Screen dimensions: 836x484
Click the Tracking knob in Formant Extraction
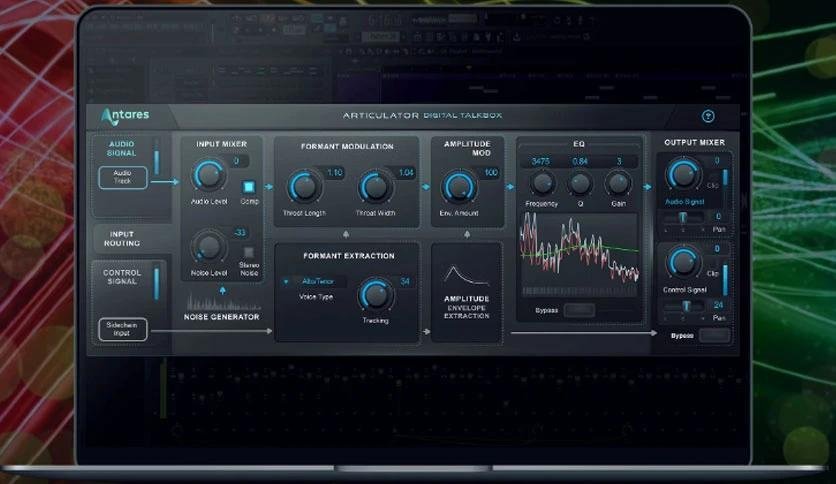(x=375, y=294)
